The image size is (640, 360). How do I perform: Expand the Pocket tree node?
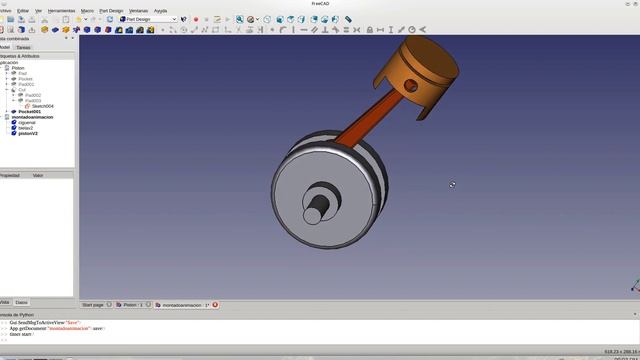click(7, 79)
